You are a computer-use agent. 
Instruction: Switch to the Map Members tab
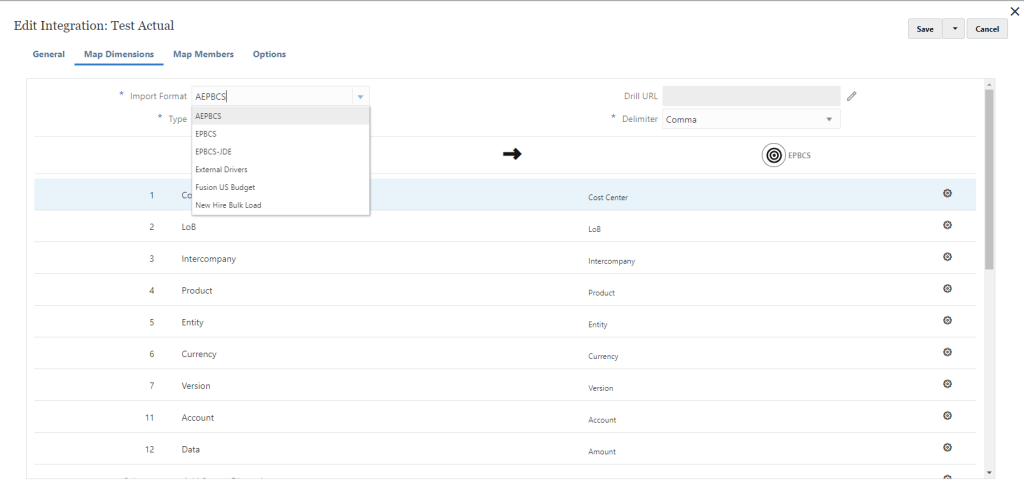point(204,54)
